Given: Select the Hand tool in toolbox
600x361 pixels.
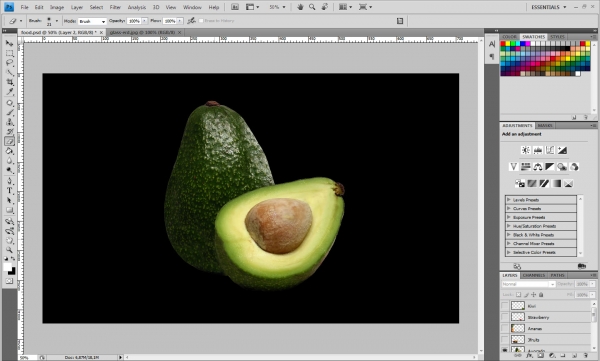Looking at the screenshot, I should [x=9, y=240].
